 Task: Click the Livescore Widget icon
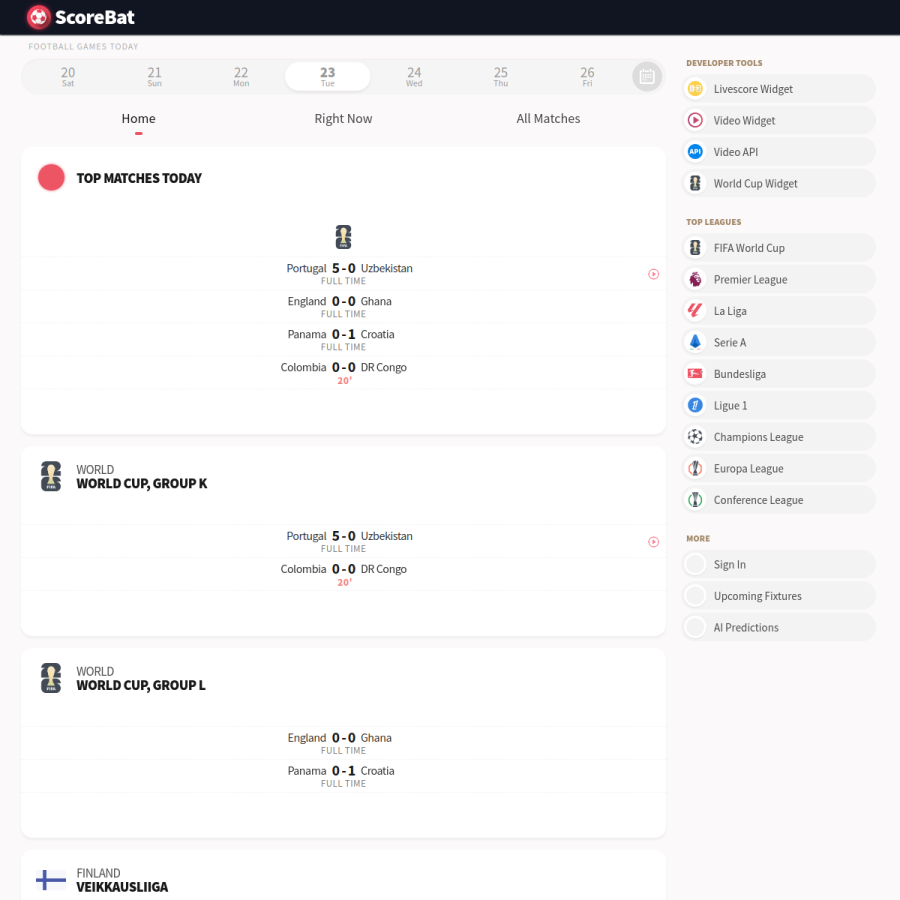click(695, 89)
